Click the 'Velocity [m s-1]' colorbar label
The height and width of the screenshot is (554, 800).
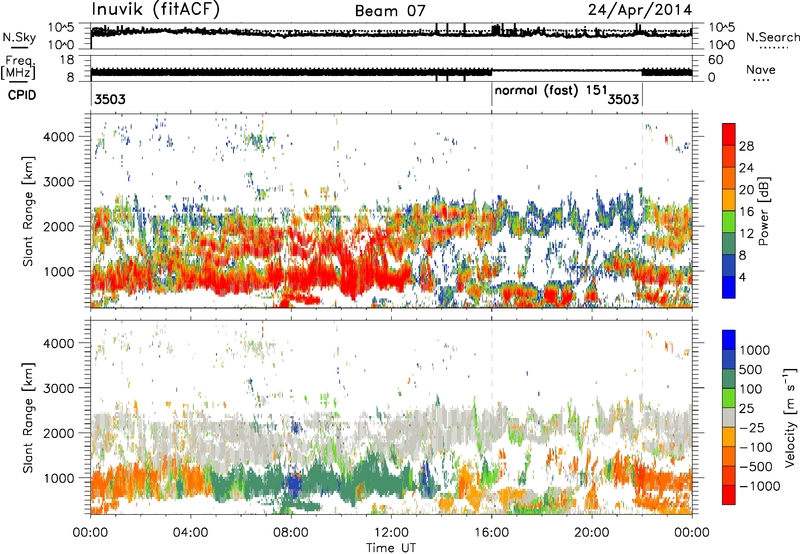click(790, 417)
